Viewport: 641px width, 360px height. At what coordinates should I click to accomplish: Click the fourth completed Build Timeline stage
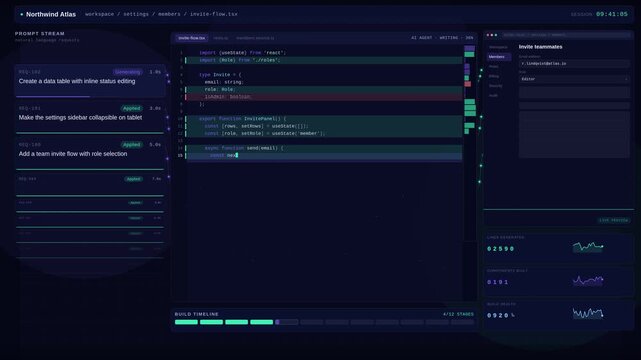pos(262,322)
